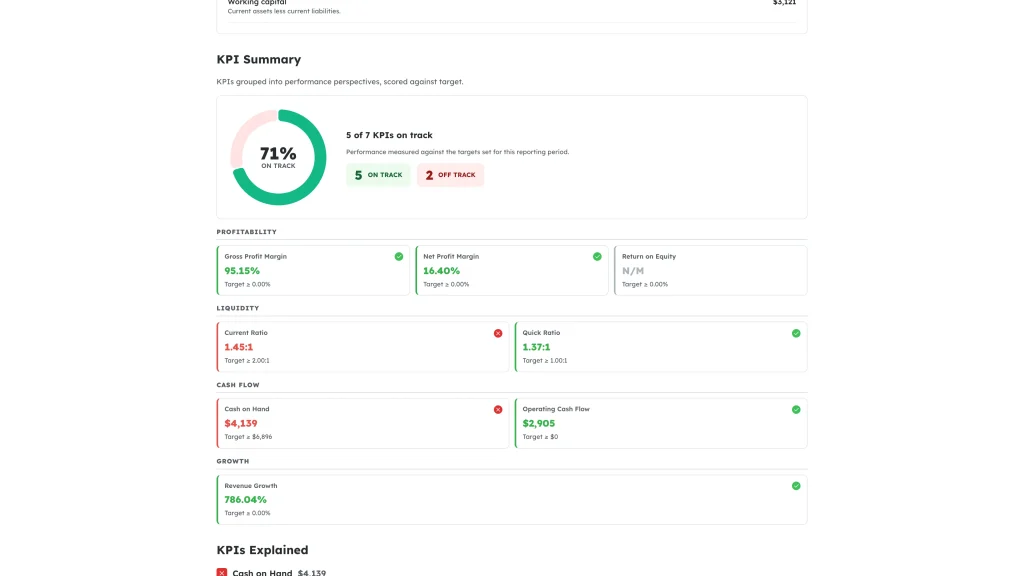Select the 2 OFF TRACK badge
1024x576 pixels.
tap(451, 175)
